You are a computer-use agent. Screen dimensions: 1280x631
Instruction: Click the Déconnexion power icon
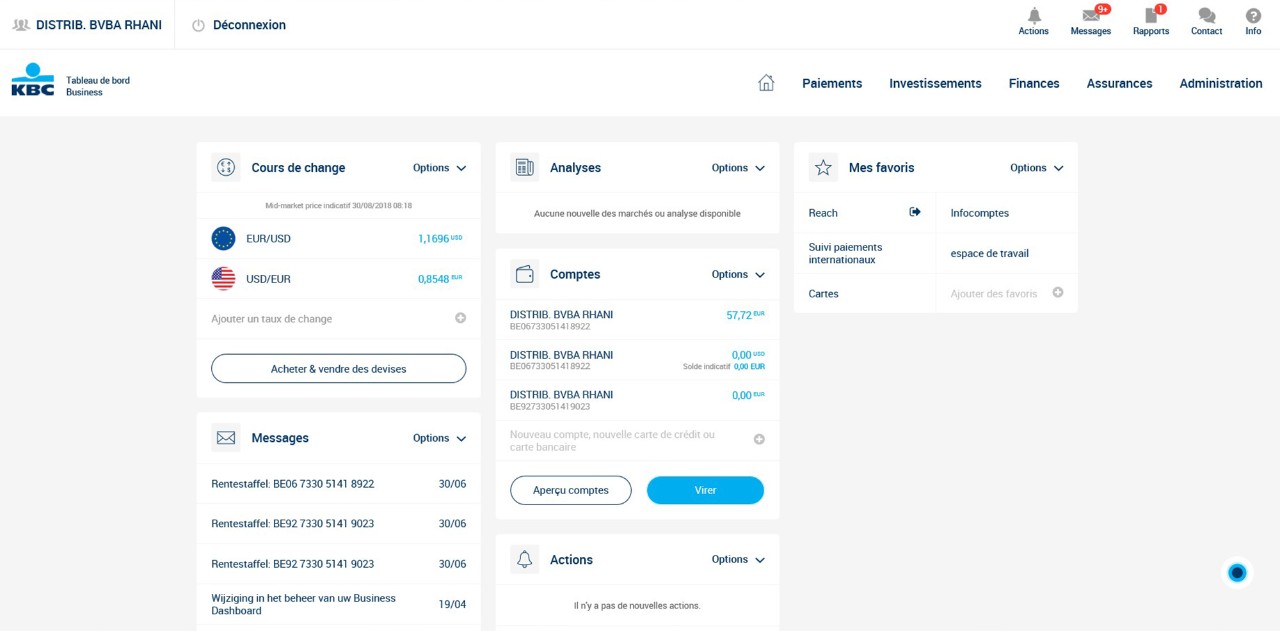pos(198,25)
